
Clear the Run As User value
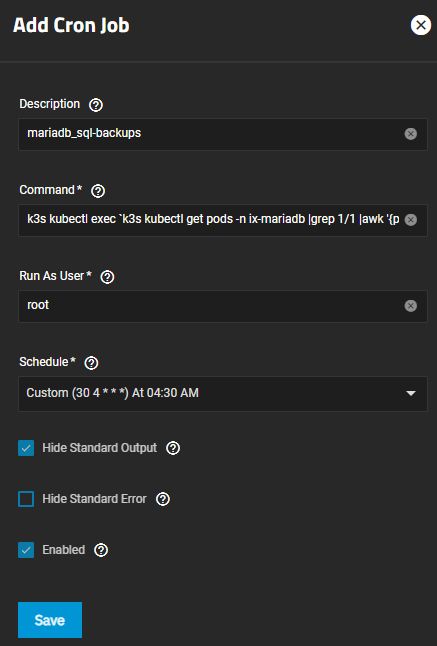point(411,306)
